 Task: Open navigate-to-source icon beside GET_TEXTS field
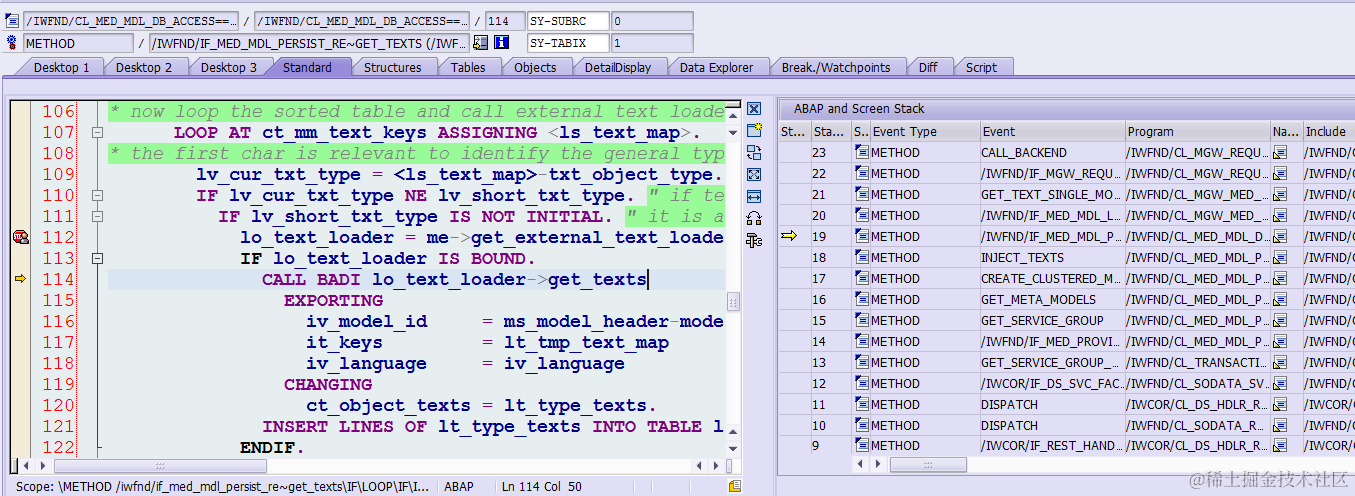481,43
